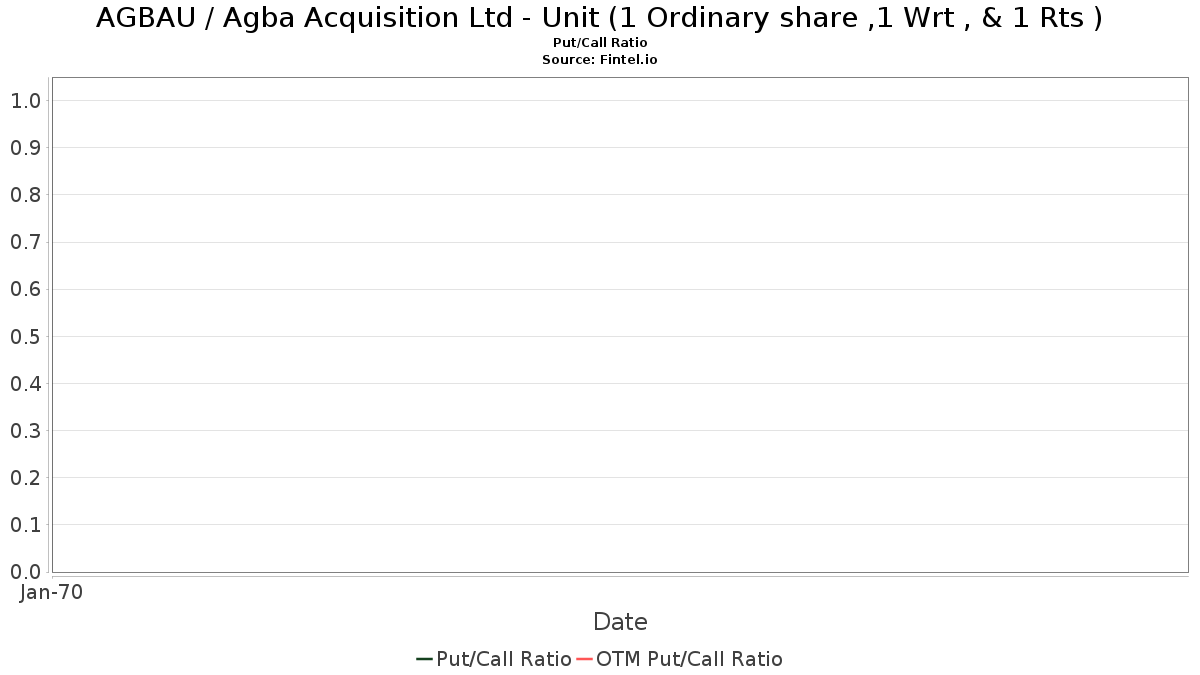Screen dimensions: 1200x675
Task: Click the 0.5 y-axis tick label
Action: (26, 336)
